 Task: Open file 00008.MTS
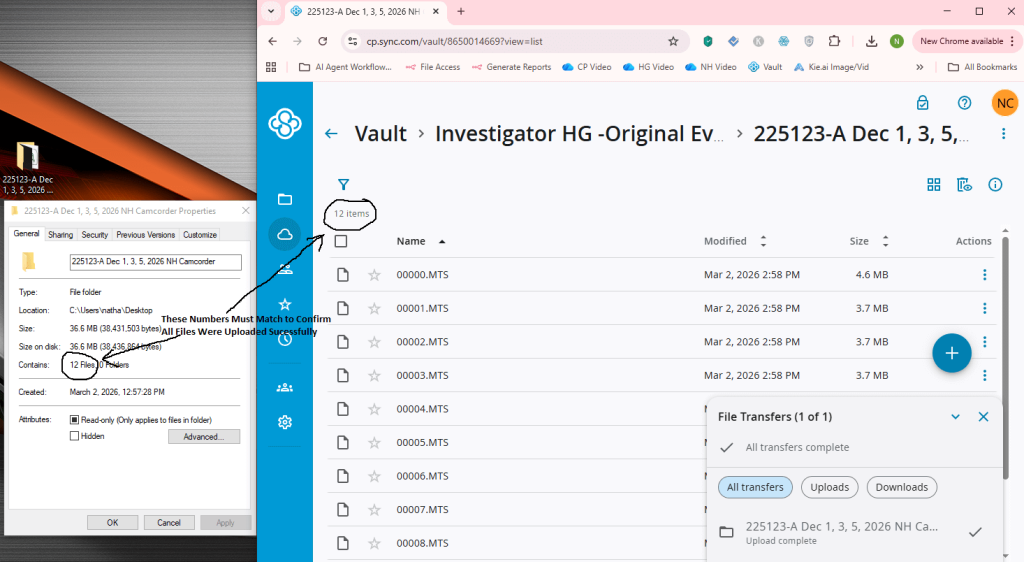pyautogui.click(x=423, y=543)
